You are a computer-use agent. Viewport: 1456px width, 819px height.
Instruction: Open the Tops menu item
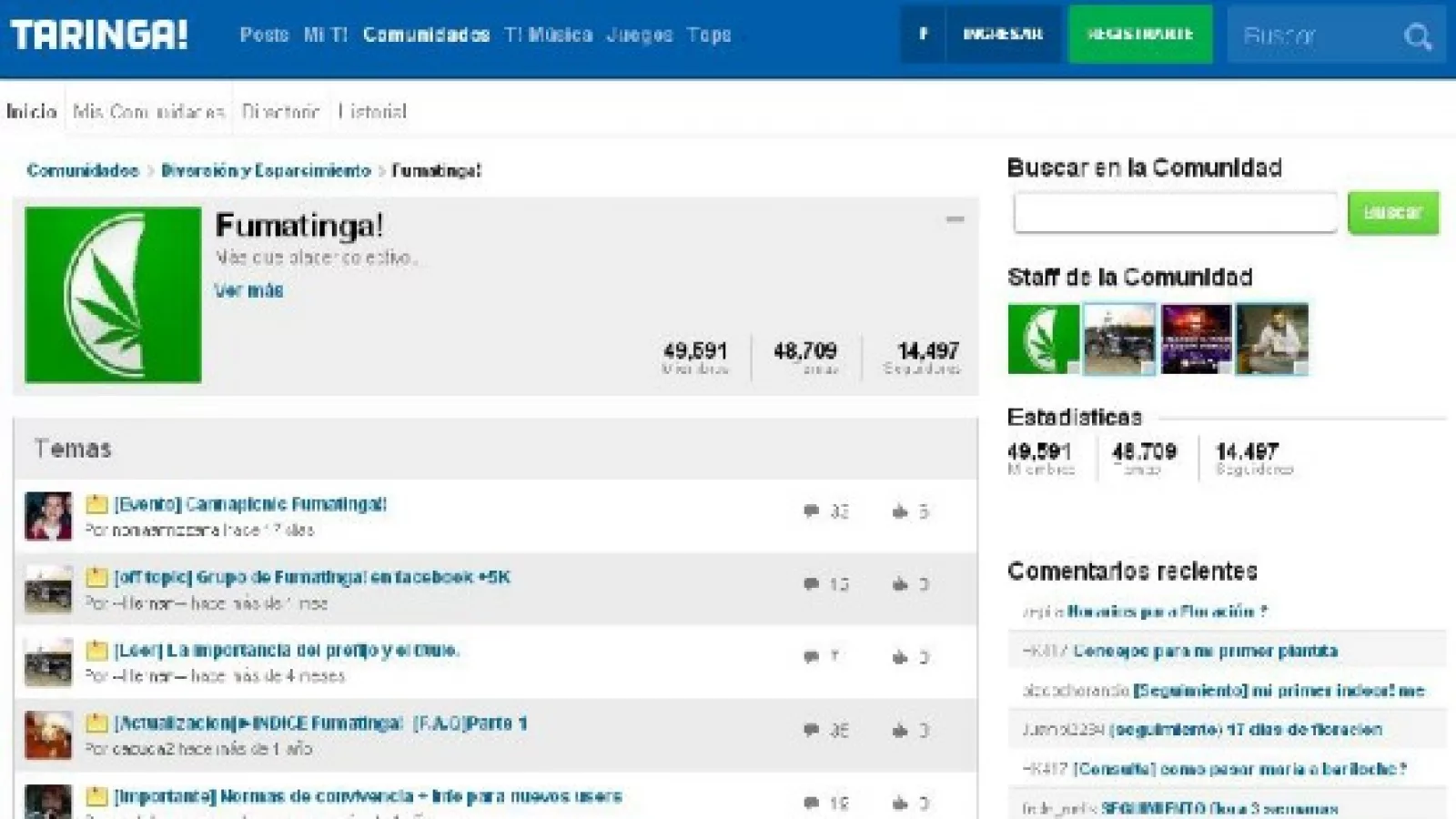coord(709,35)
